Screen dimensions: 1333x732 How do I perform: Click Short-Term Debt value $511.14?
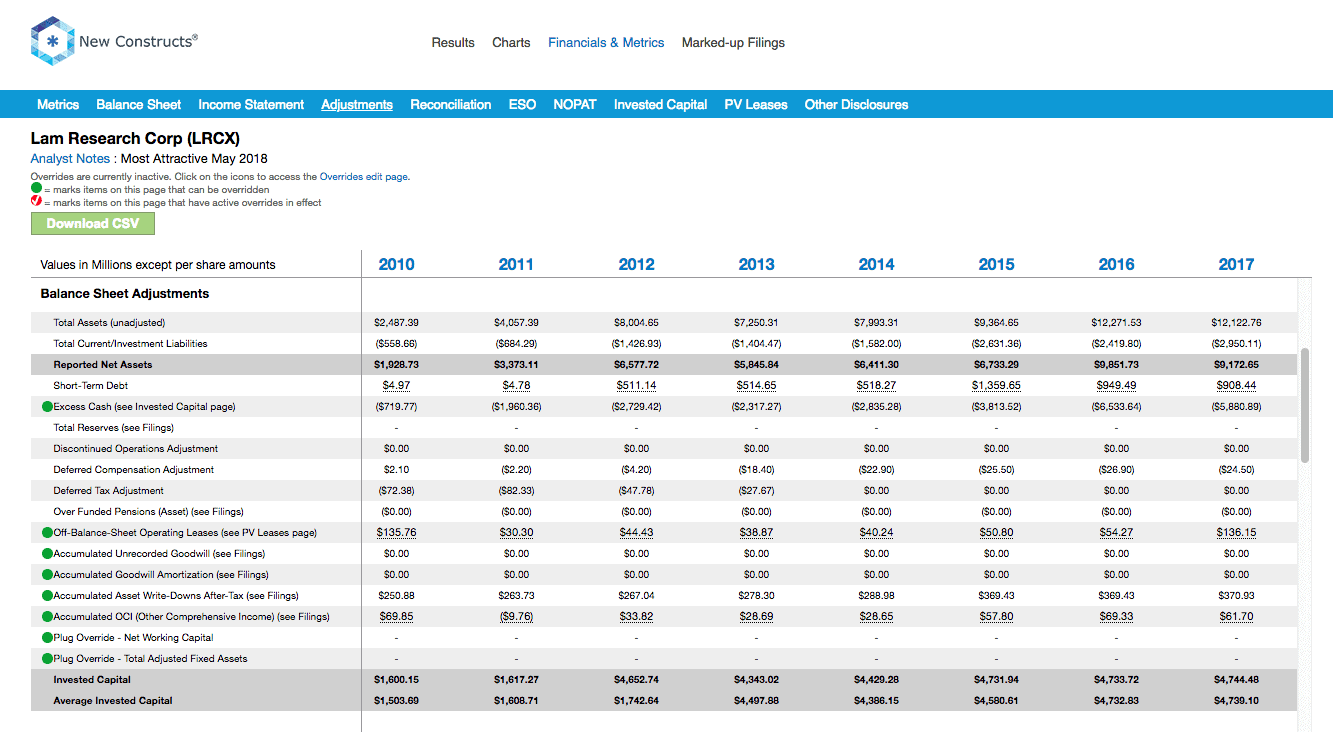(x=636, y=386)
